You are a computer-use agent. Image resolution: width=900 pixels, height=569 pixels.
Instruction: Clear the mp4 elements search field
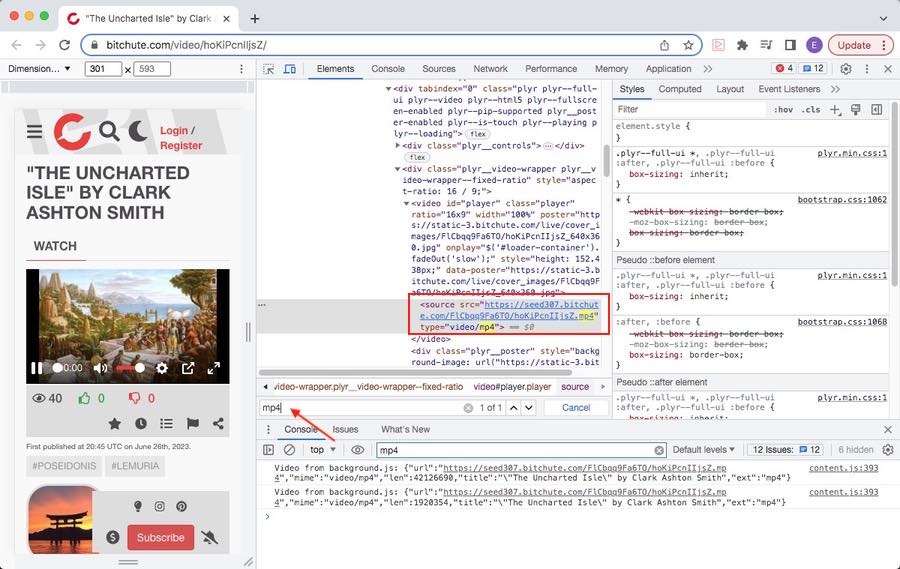468,408
